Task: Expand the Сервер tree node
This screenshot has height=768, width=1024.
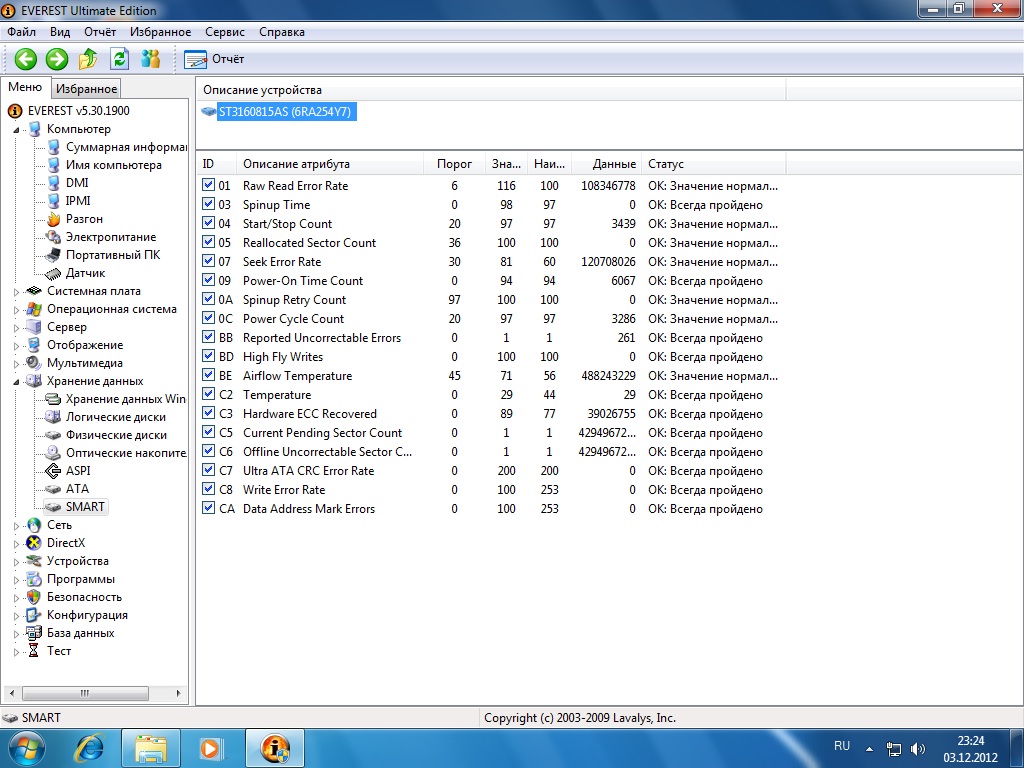Action: (16, 328)
